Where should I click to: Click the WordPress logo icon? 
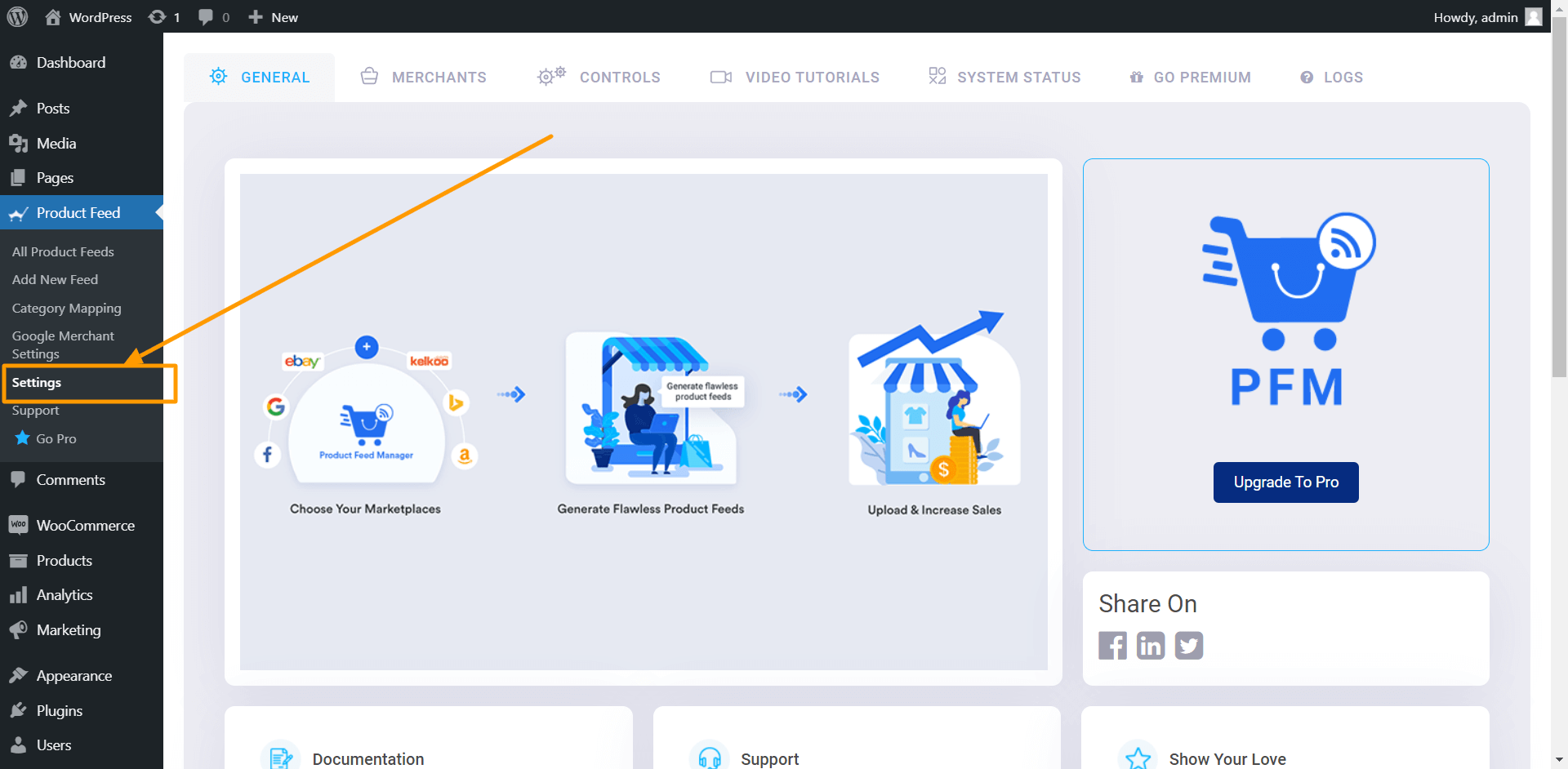tap(17, 16)
